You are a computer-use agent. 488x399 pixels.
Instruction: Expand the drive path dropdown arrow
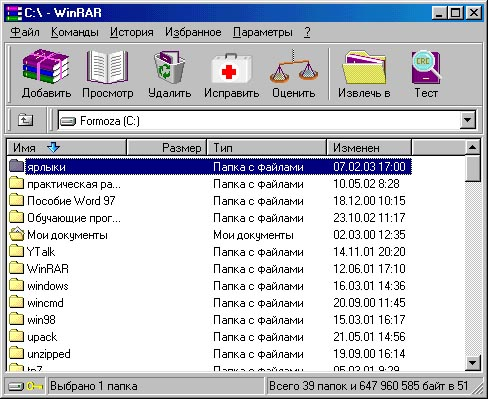[x=467, y=120]
